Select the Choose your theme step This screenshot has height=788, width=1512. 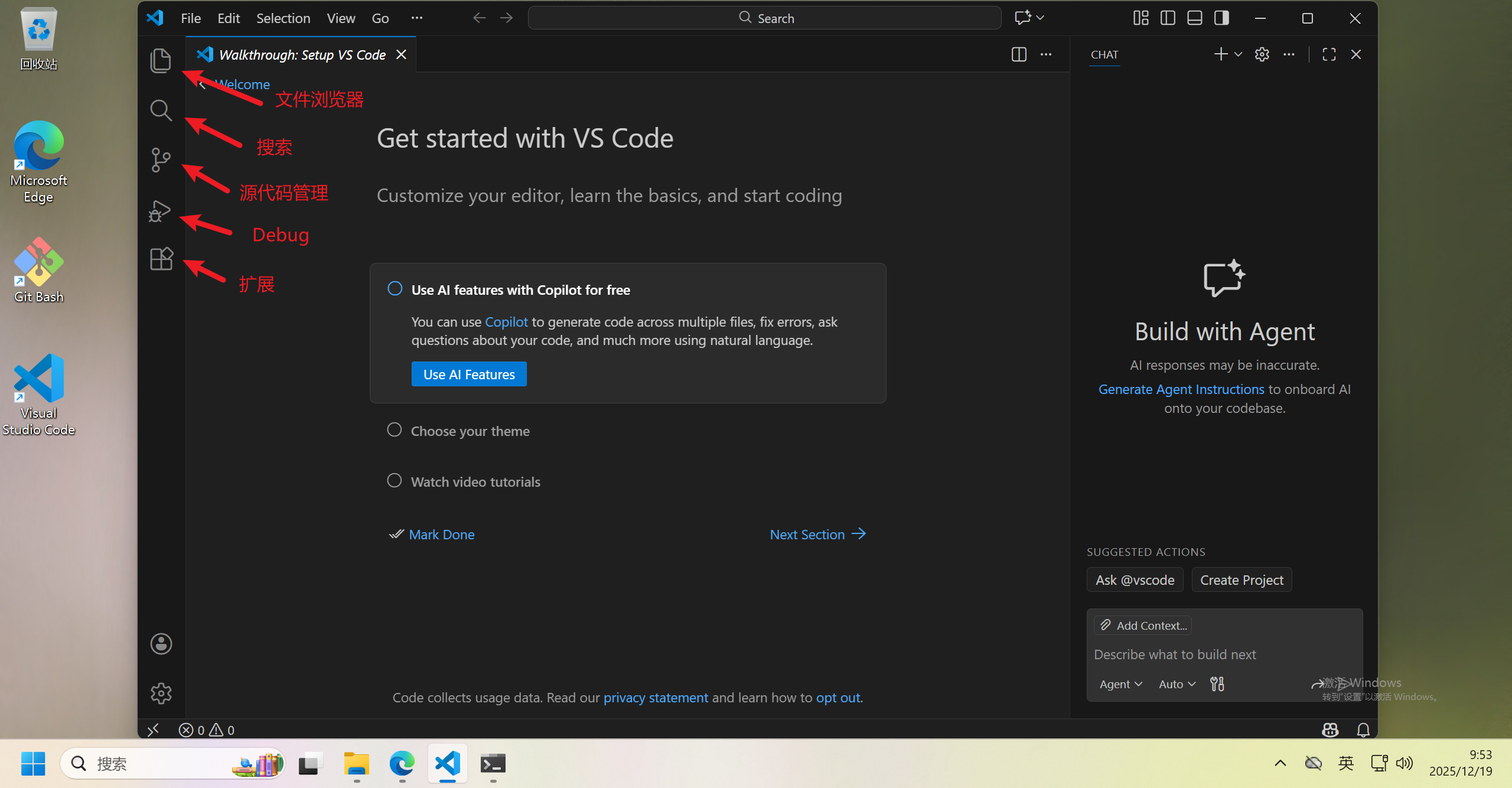click(x=470, y=431)
